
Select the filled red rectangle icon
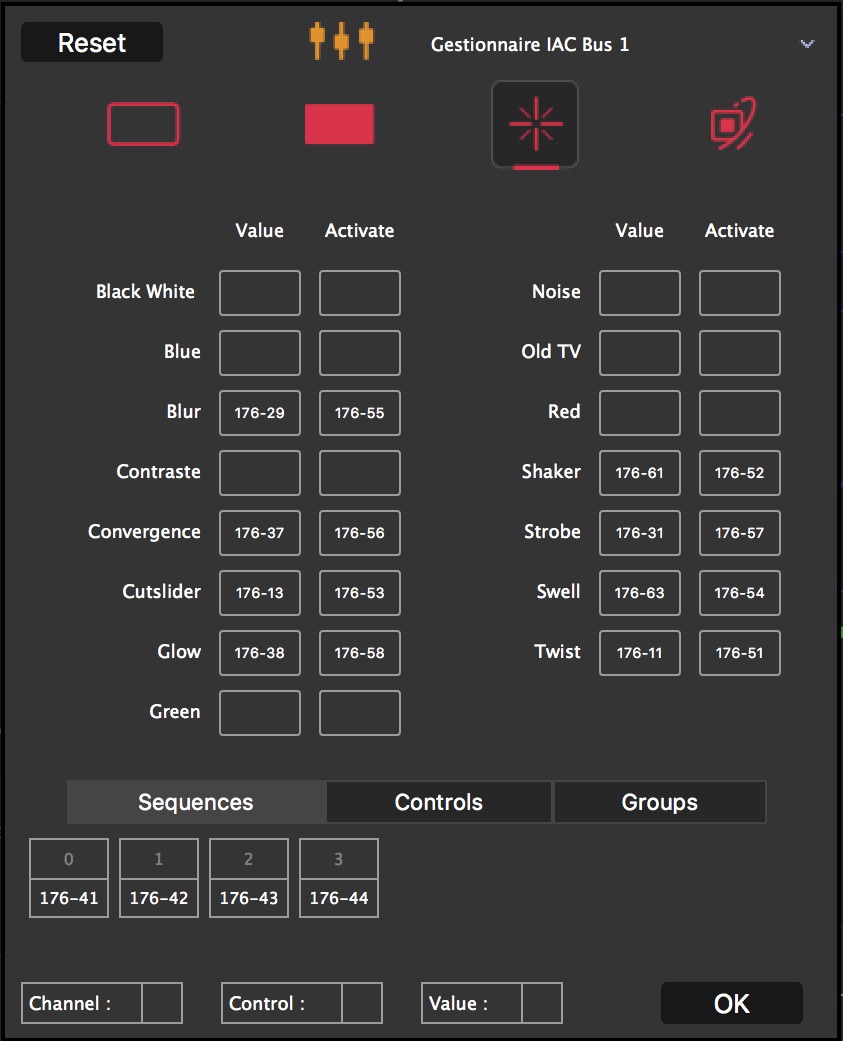[x=339, y=125]
